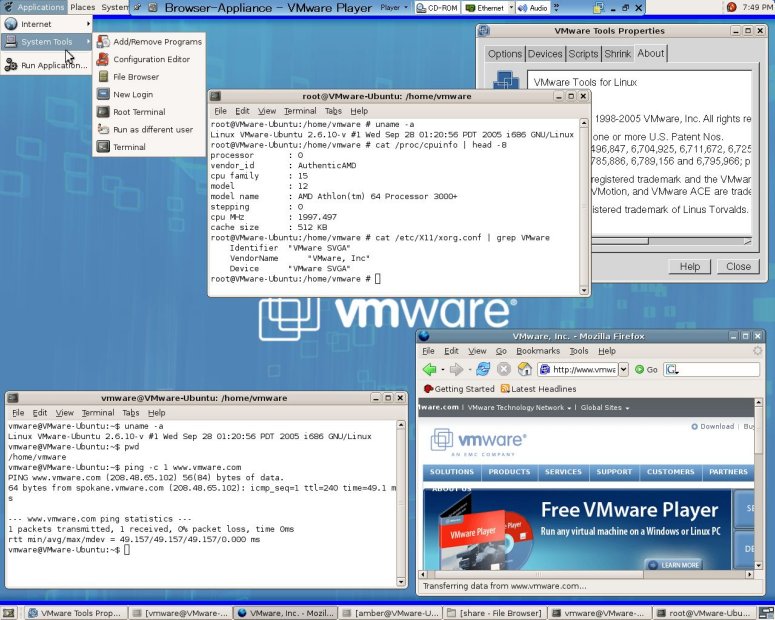This screenshot has height=620, width=775.
Task: Open Global Sites dropdown on VMware page
Action: pos(604,408)
